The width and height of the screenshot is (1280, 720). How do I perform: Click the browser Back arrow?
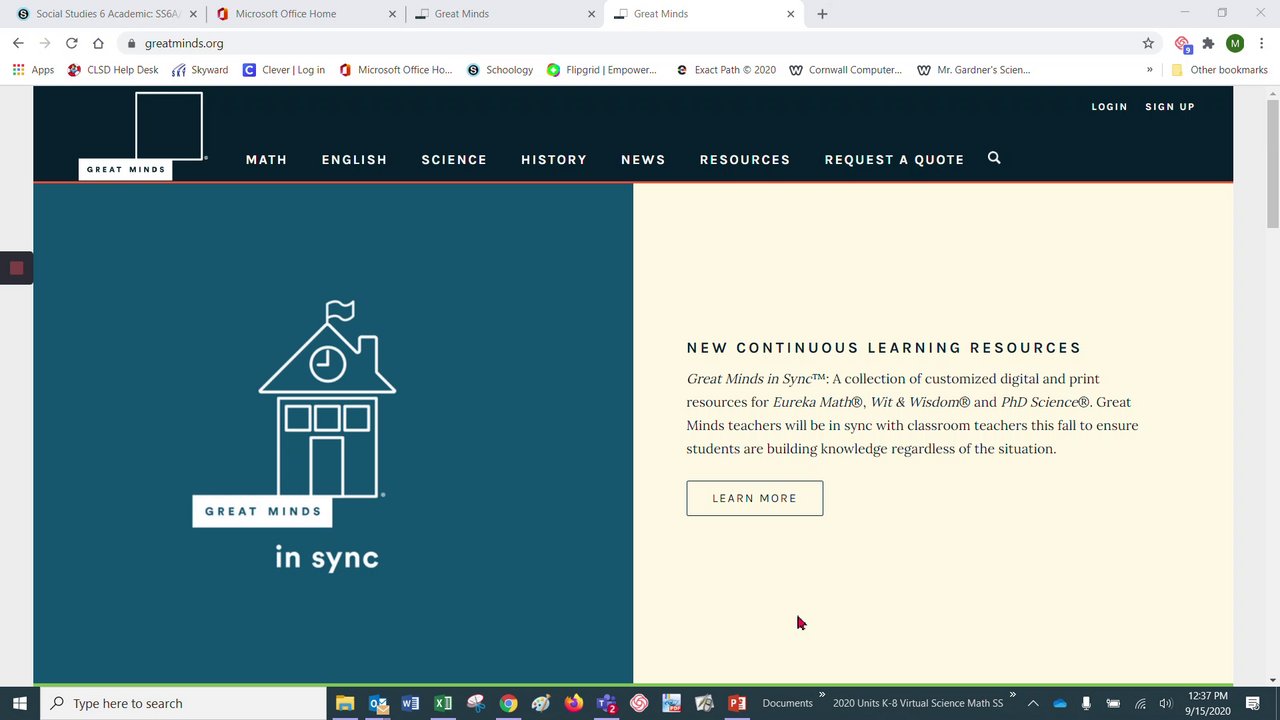pos(18,43)
